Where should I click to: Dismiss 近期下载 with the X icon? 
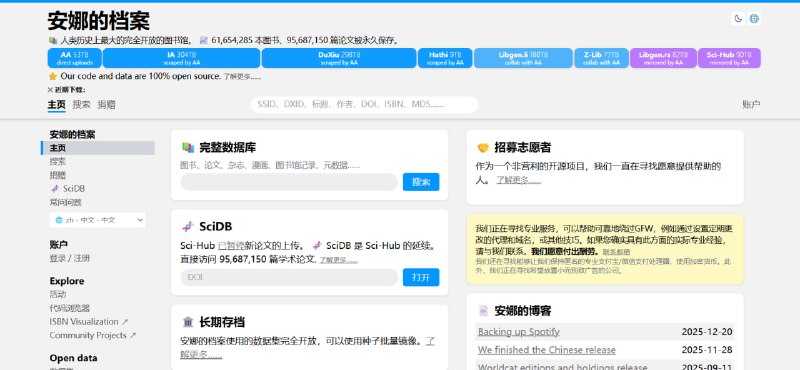(x=50, y=90)
